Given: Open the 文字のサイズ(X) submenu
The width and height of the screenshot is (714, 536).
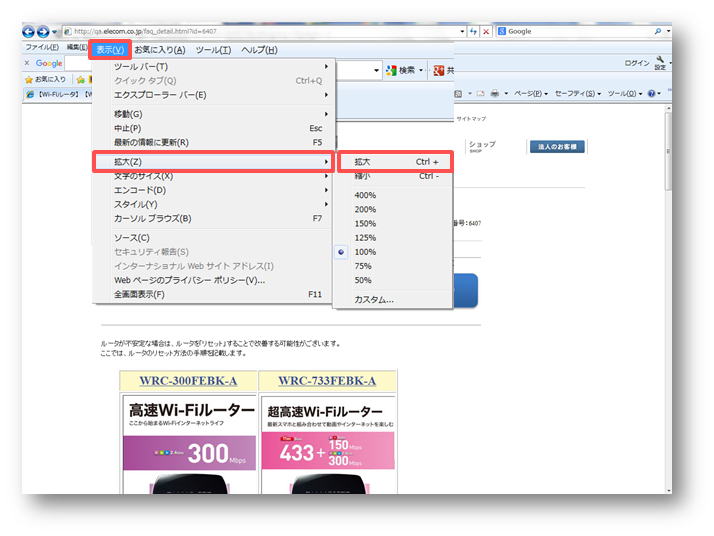Looking at the screenshot, I should [x=213, y=176].
